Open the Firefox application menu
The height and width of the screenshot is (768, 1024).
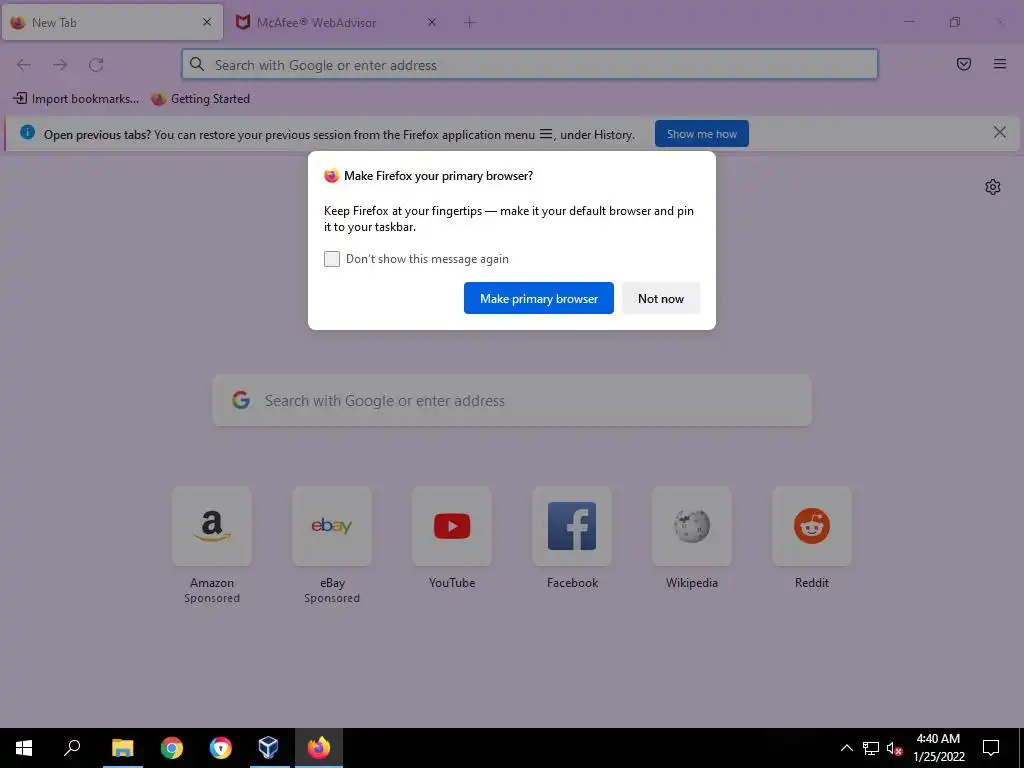(x=999, y=64)
